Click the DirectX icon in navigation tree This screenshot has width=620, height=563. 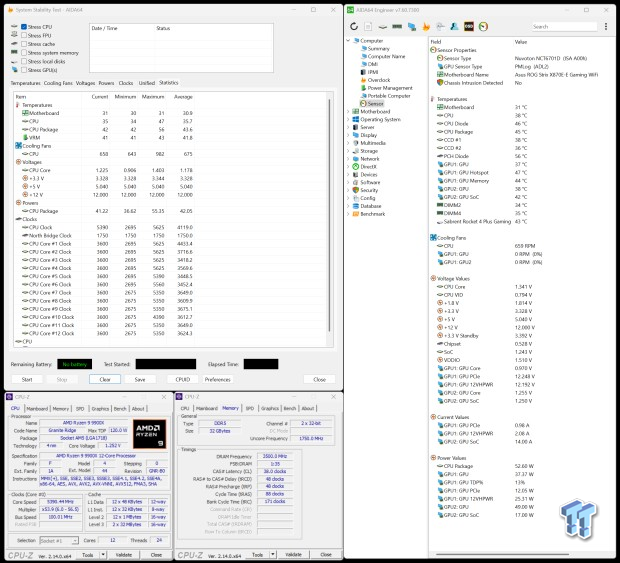(x=355, y=166)
